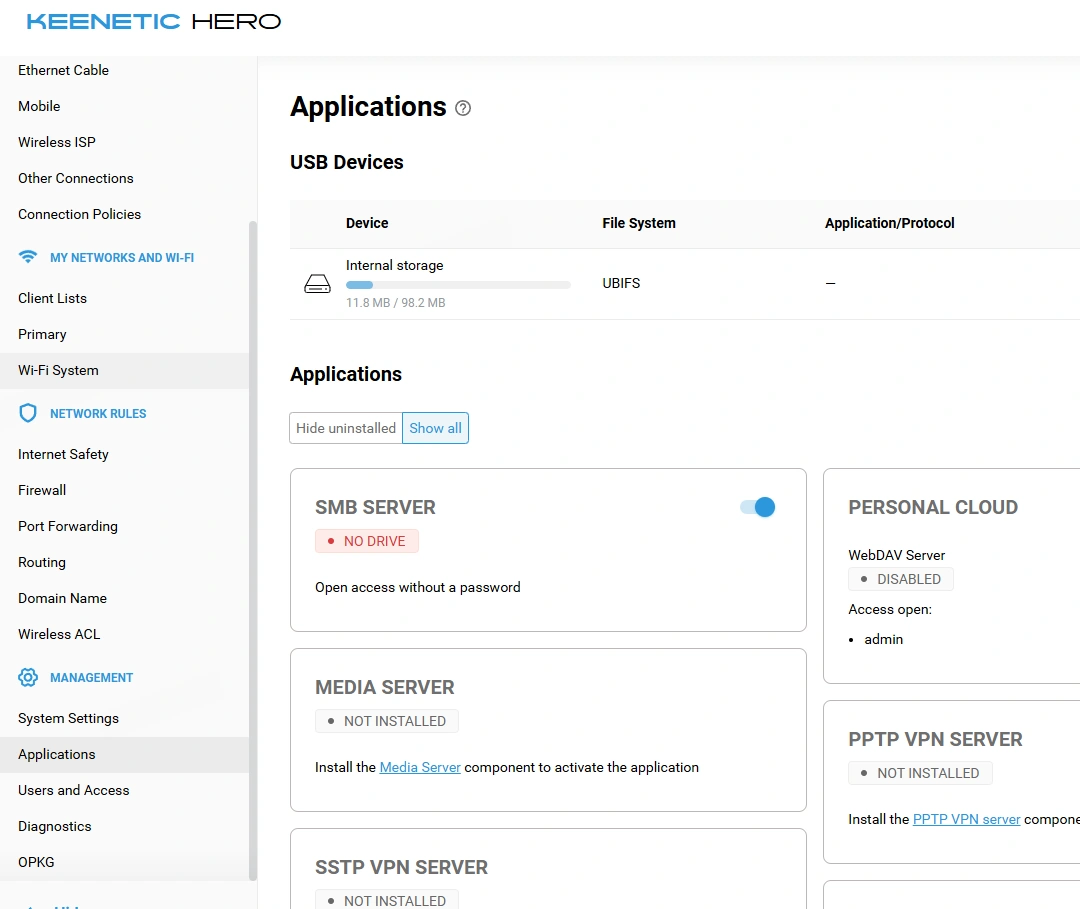Screen dimensions: 1080x909
Task: Click the PERSONAL CLOUD card title
Action: (933, 508)
